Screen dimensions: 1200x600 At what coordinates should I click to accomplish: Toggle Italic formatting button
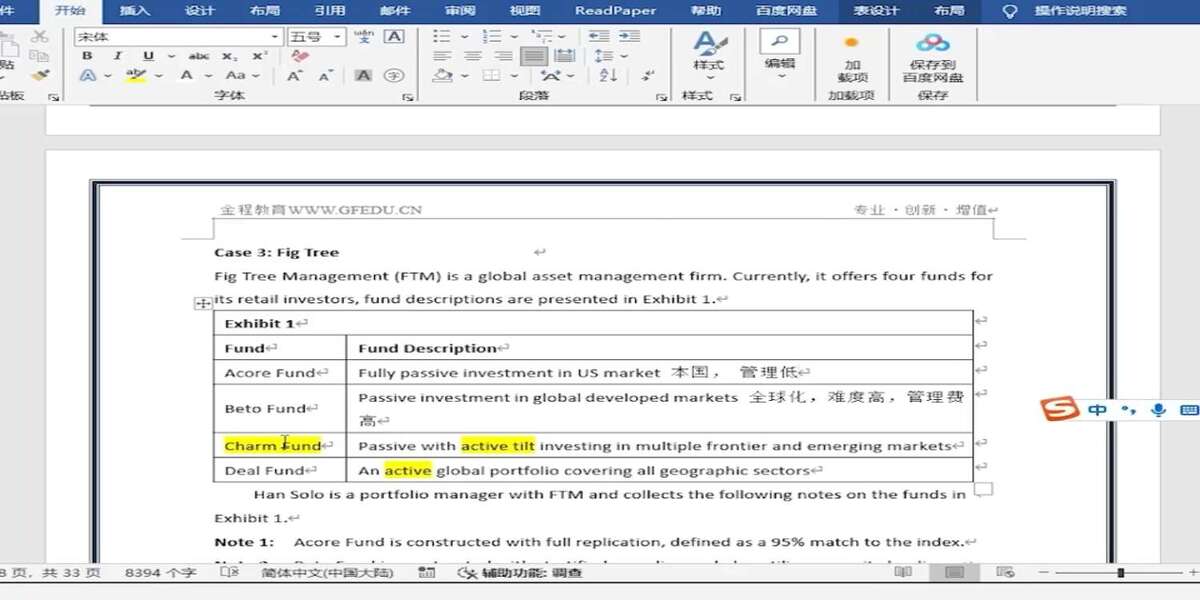point(118,56)
